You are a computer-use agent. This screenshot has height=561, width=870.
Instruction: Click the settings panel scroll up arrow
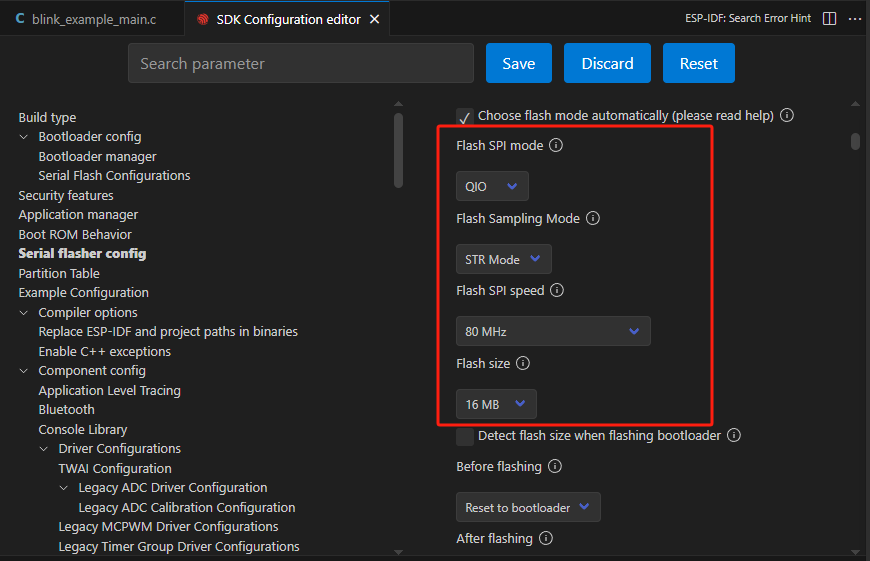tap(855, 104)
